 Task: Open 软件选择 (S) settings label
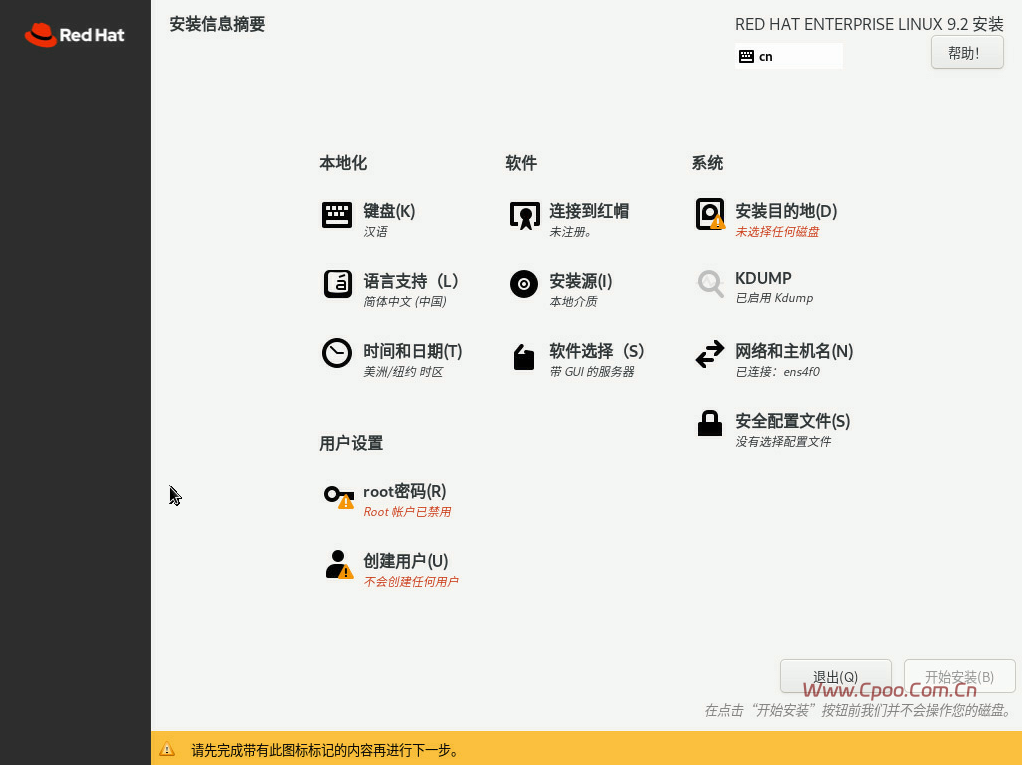pyautogui.click(x=597, y=351)
